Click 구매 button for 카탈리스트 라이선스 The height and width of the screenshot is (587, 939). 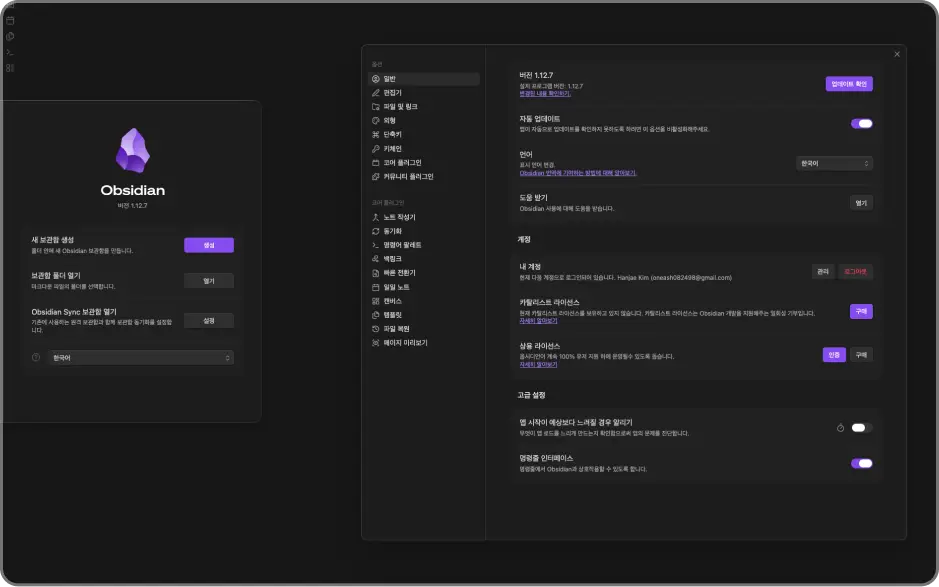(x=861, y=311)
